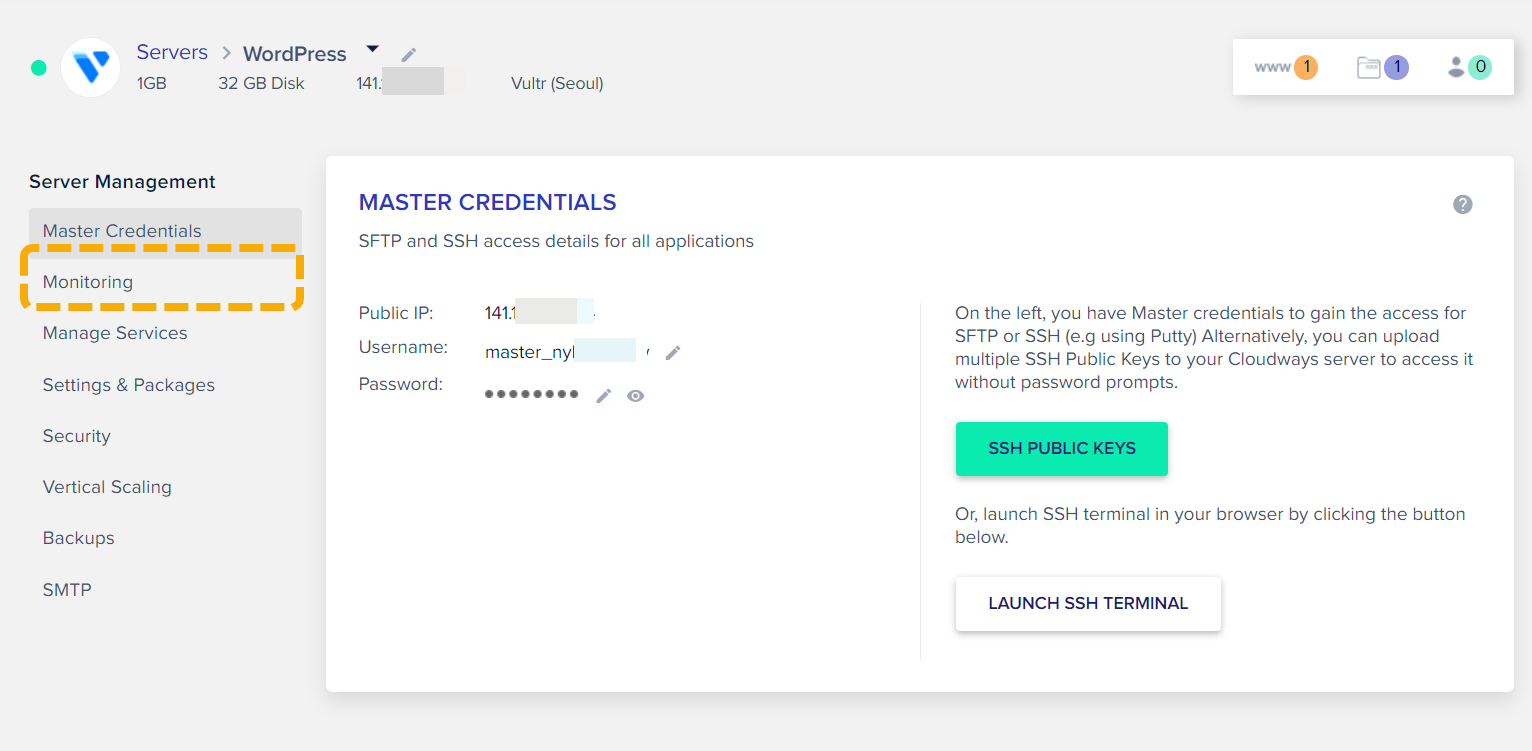This screenshot has width=1532, height=751.
Task: Click the Vultr provider logo icon
Action: [x=91, y=68]
